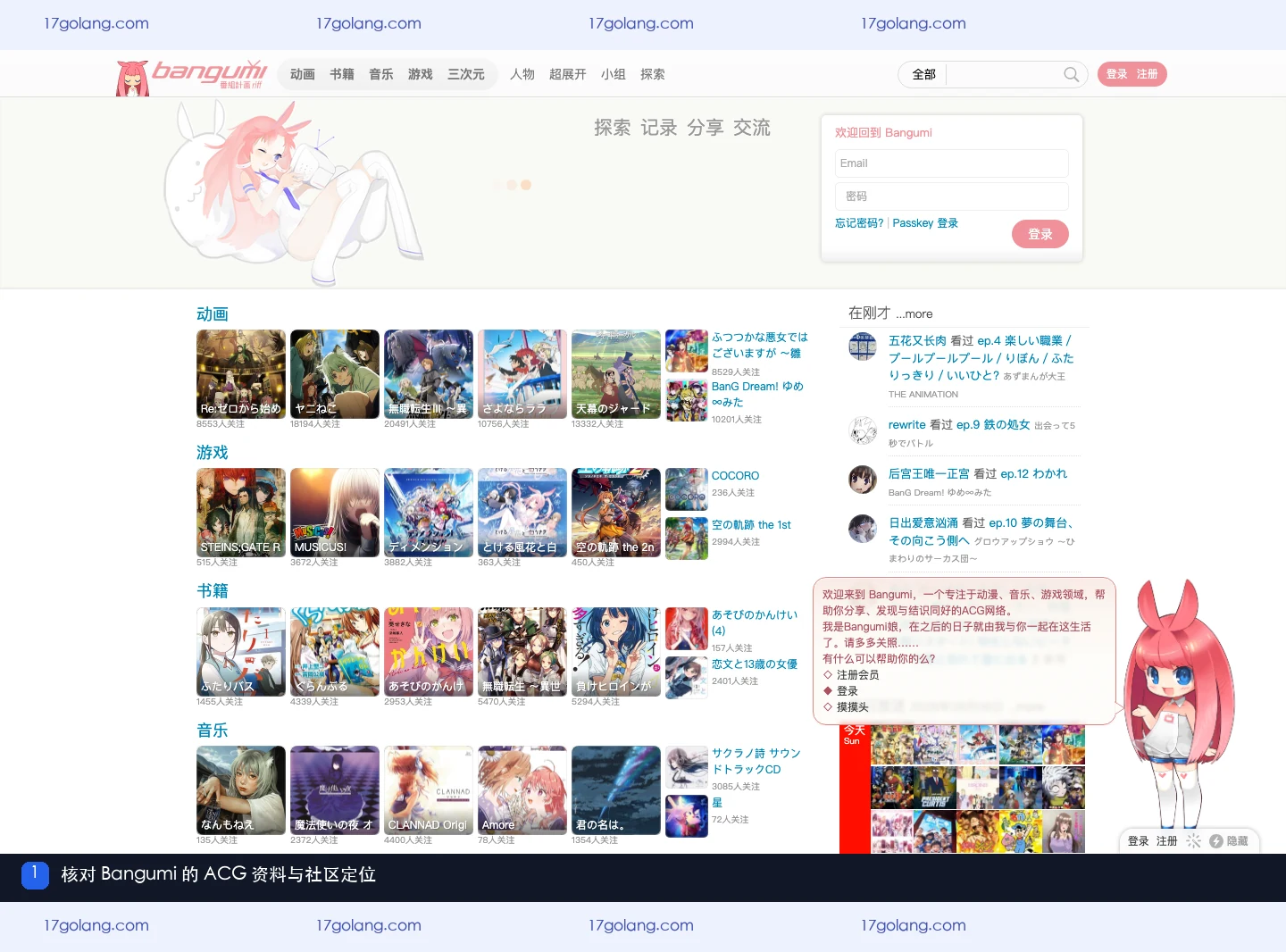Click the lightning hide icon by 隐藏
Viewport: 1286px width, 952px height.
[1215, 841]
